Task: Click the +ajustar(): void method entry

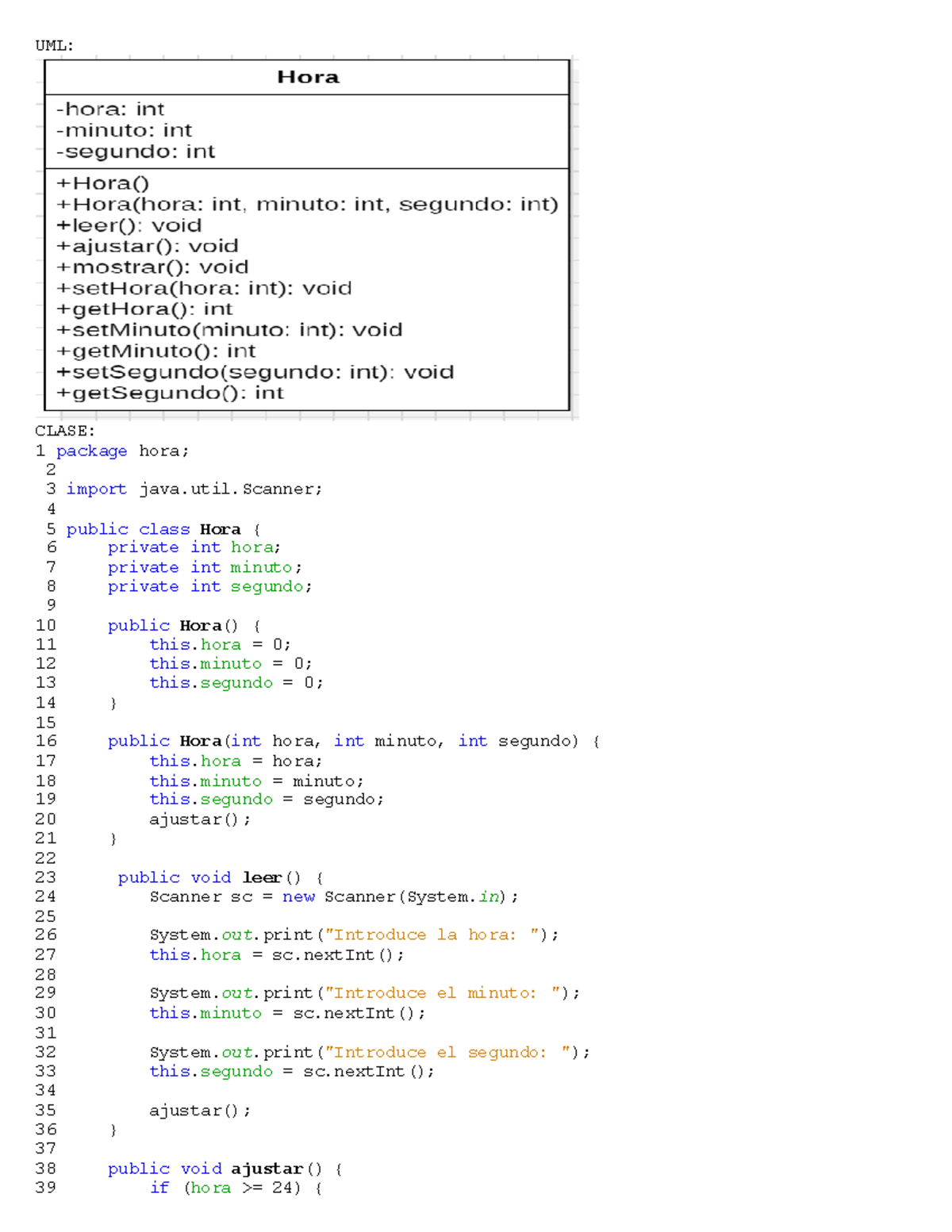Action: 146,246
